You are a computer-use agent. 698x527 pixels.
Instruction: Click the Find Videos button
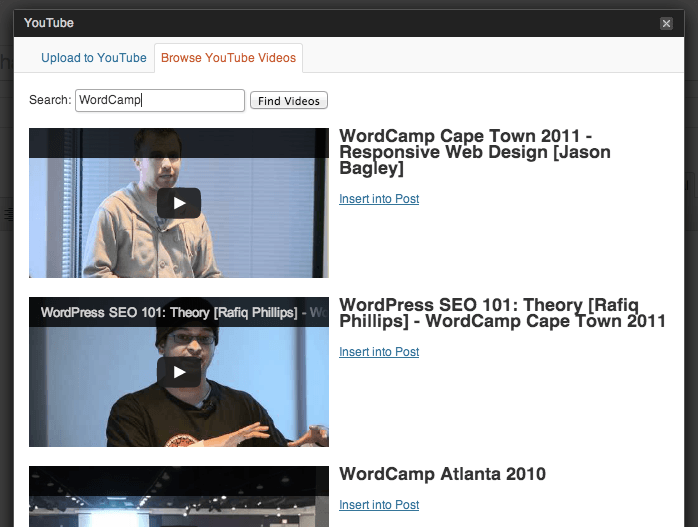click(288, 101)
